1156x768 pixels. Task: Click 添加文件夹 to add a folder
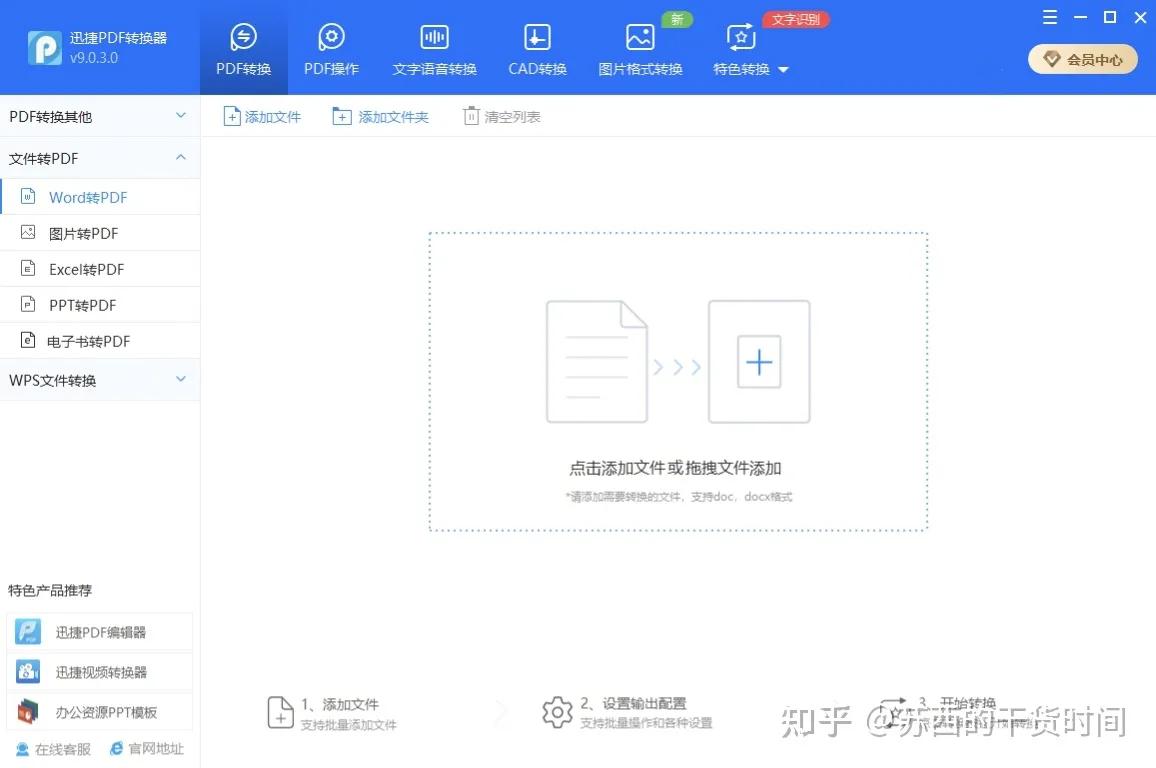pyautogui.click(x=381, y=116)
